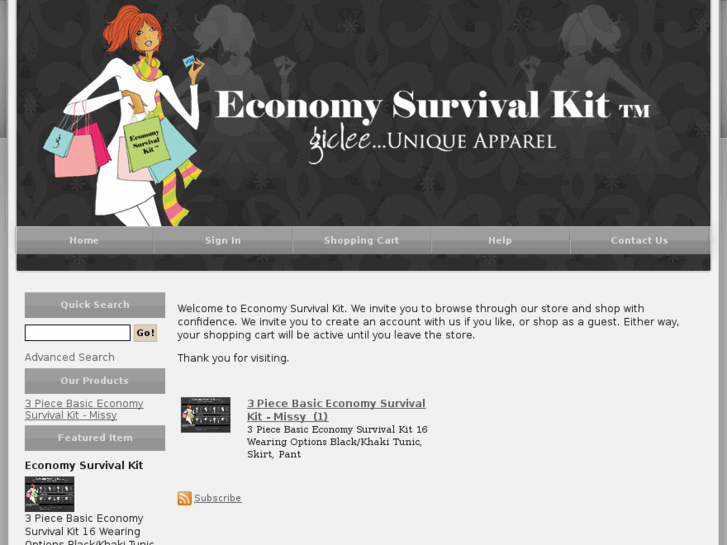Open the Featured Item thumbnail image

point(49,494)
